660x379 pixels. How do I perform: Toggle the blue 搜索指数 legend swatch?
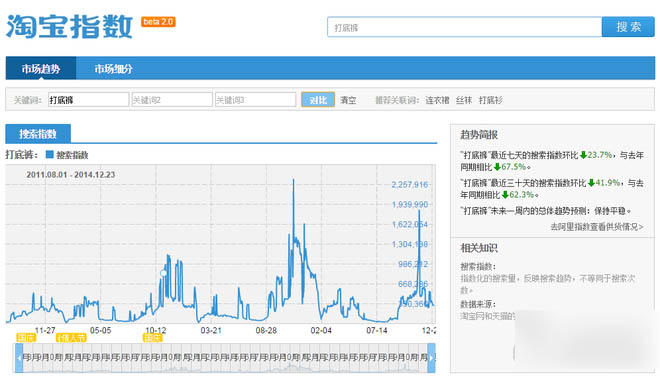pos(50,155)
